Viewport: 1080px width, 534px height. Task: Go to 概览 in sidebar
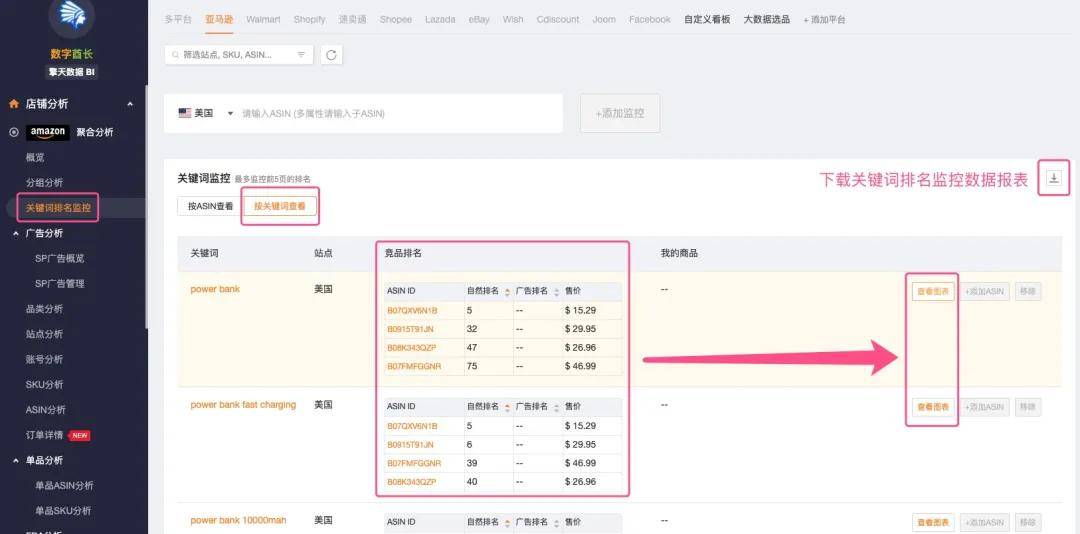point(35,158)
